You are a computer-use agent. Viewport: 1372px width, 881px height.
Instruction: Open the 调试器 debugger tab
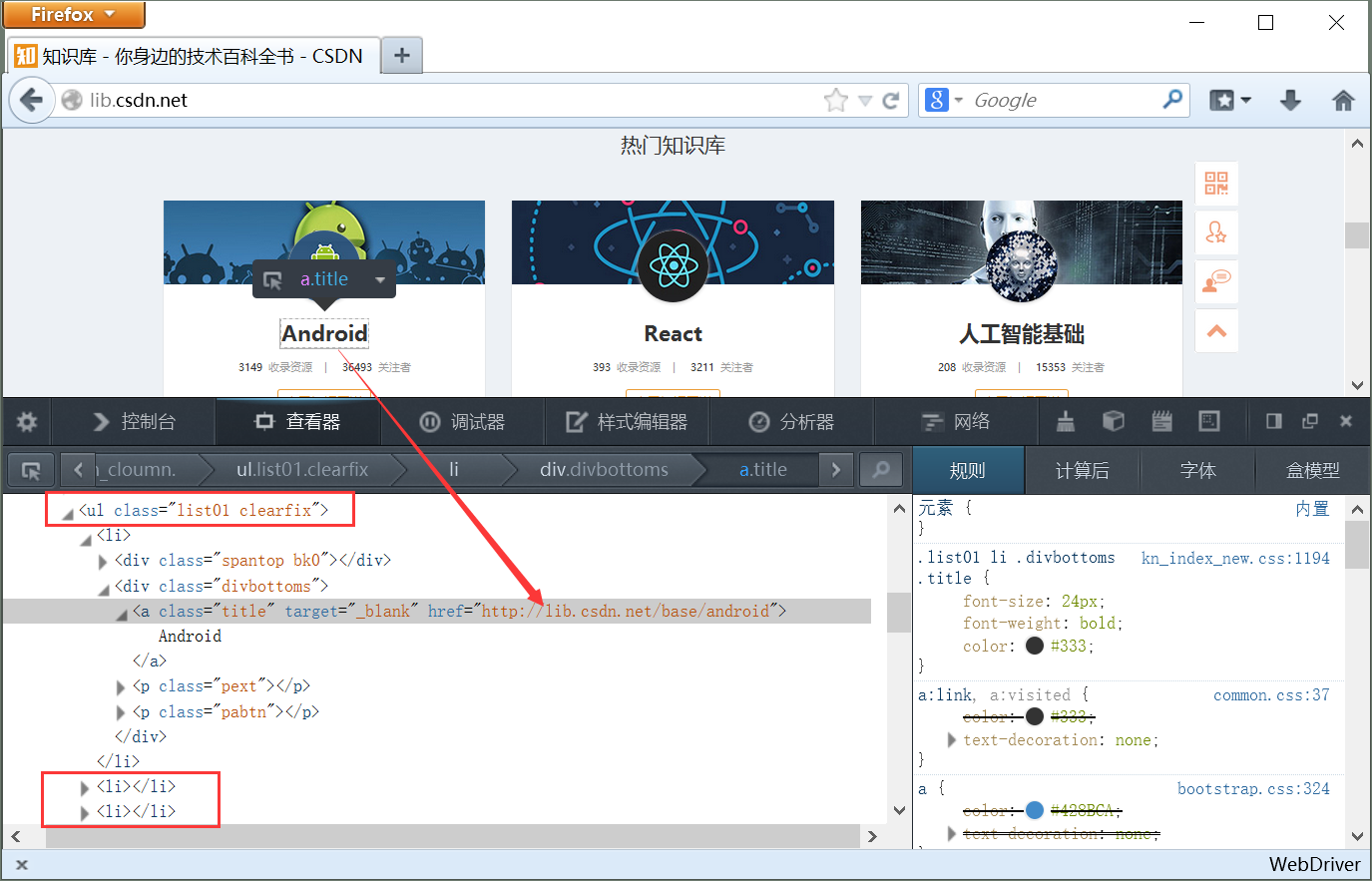point(463,422)
